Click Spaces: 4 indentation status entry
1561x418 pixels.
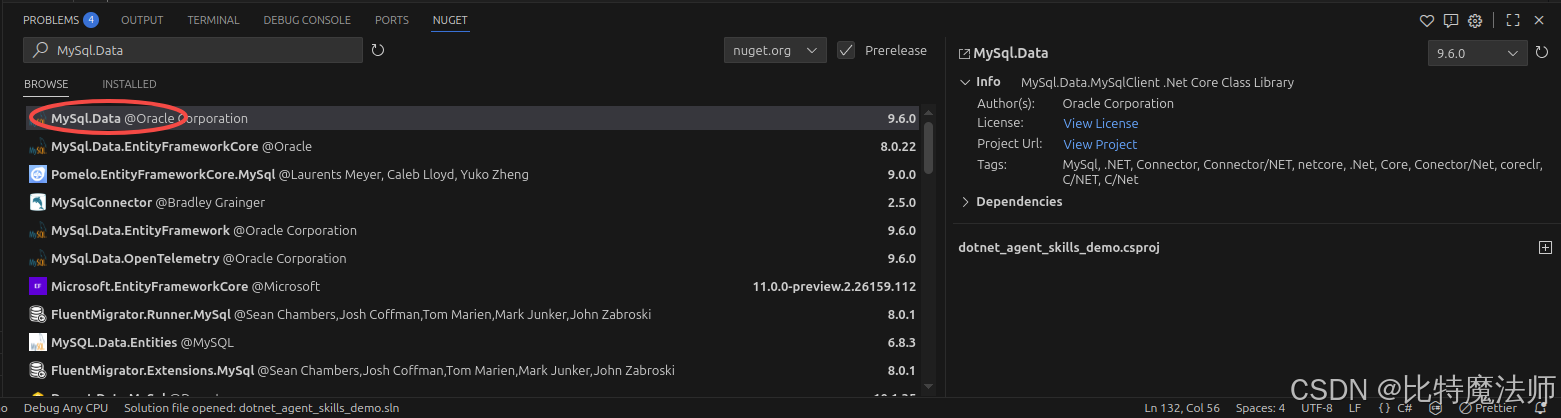[x=1260, y=408]
